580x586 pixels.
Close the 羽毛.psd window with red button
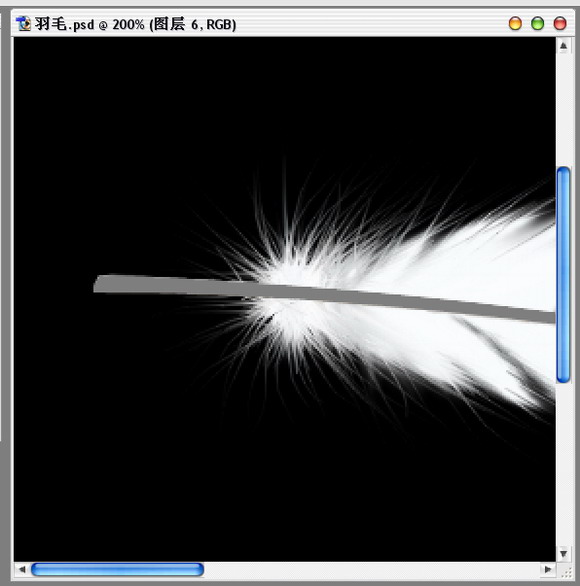pos(560,24)
